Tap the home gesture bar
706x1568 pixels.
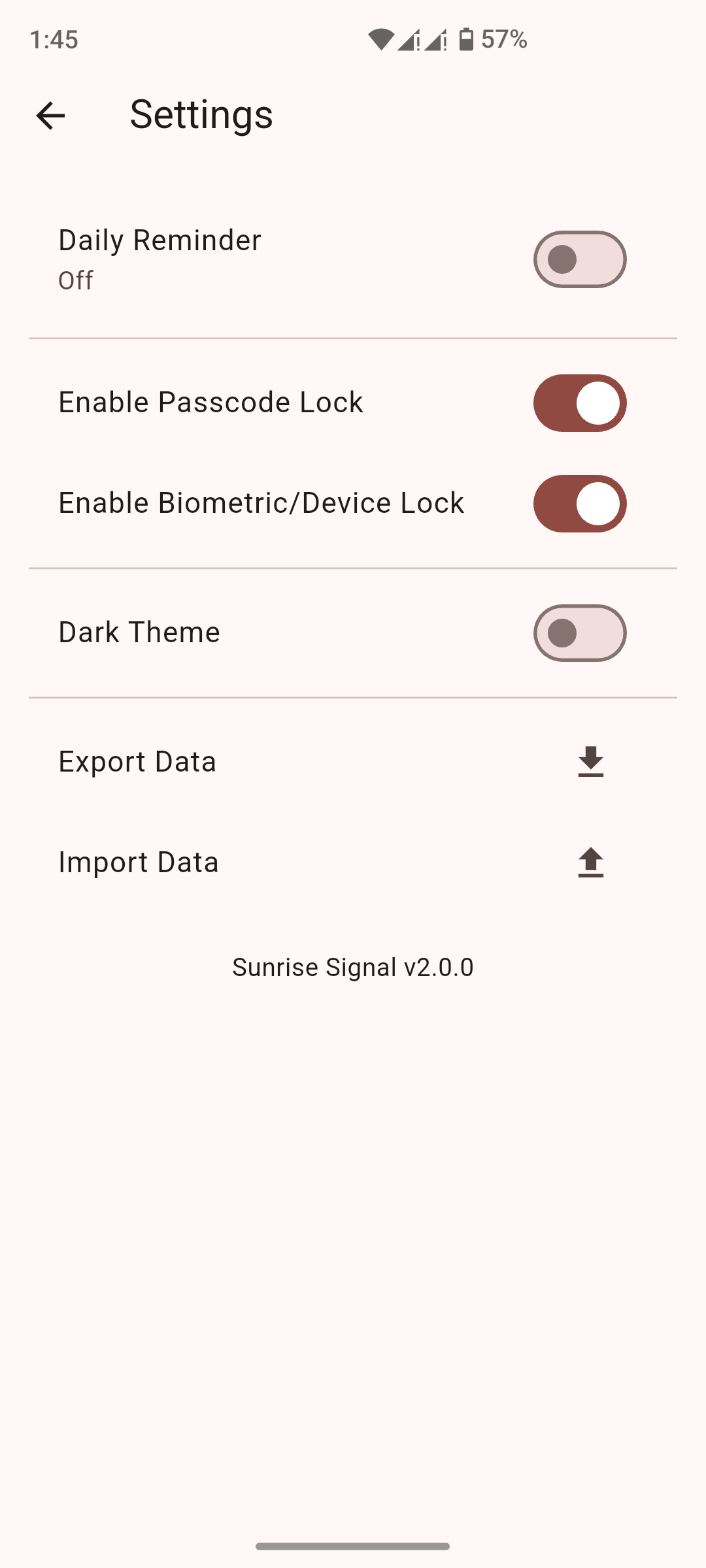tap(353, 1546)
